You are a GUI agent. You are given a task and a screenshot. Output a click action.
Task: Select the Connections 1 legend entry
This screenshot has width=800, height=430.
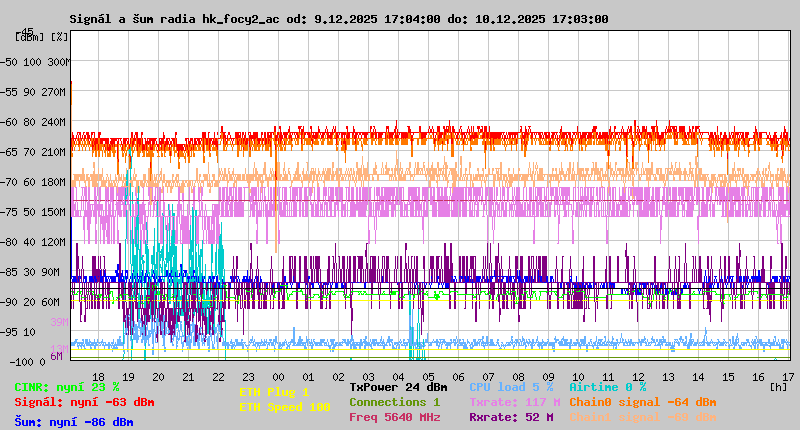394,402
